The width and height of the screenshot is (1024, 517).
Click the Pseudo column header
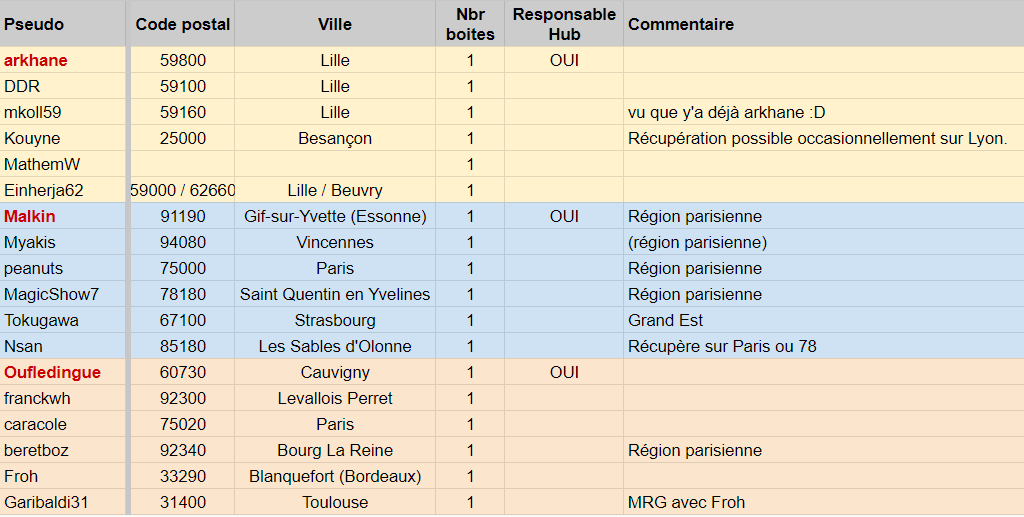[34, 24]
